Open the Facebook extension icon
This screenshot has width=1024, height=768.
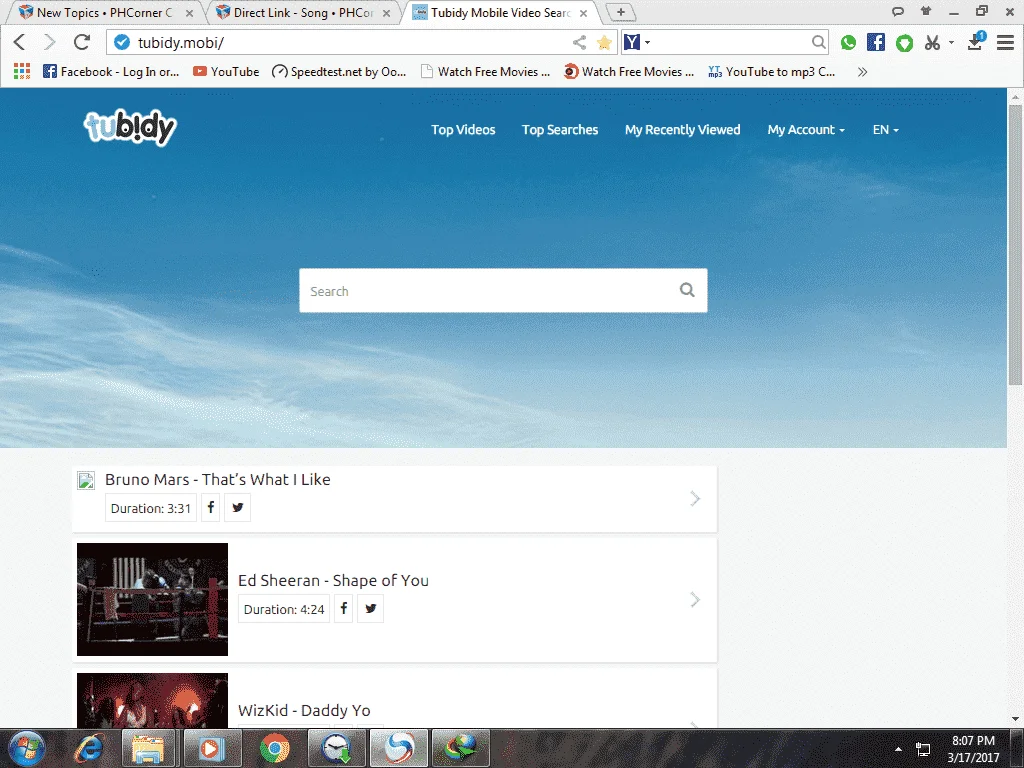pyautogui.click(x=876, y=42)
